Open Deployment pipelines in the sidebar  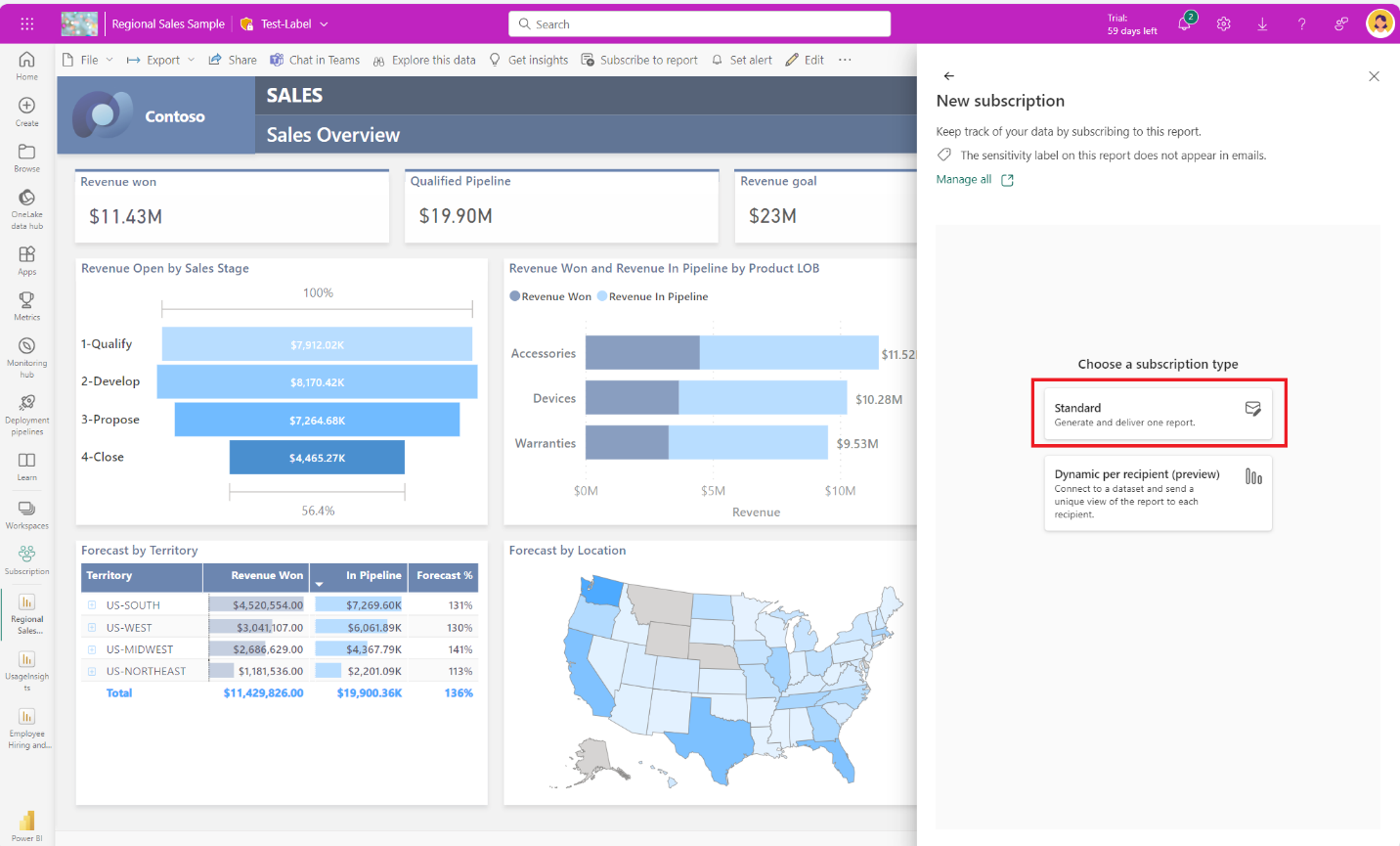[26, 415]
